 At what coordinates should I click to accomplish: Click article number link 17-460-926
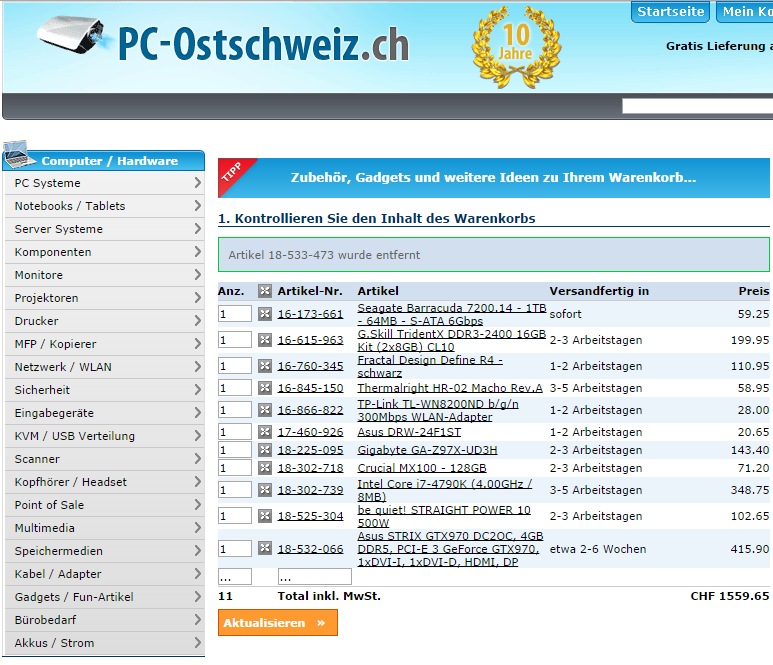pyautogui.click(x=310, y=432)
